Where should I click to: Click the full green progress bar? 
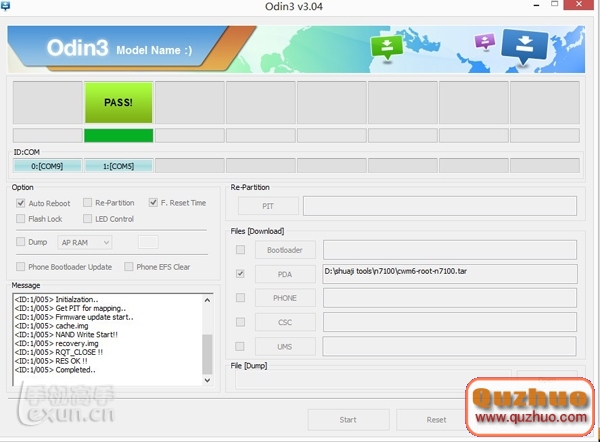(x=118, y=135)
